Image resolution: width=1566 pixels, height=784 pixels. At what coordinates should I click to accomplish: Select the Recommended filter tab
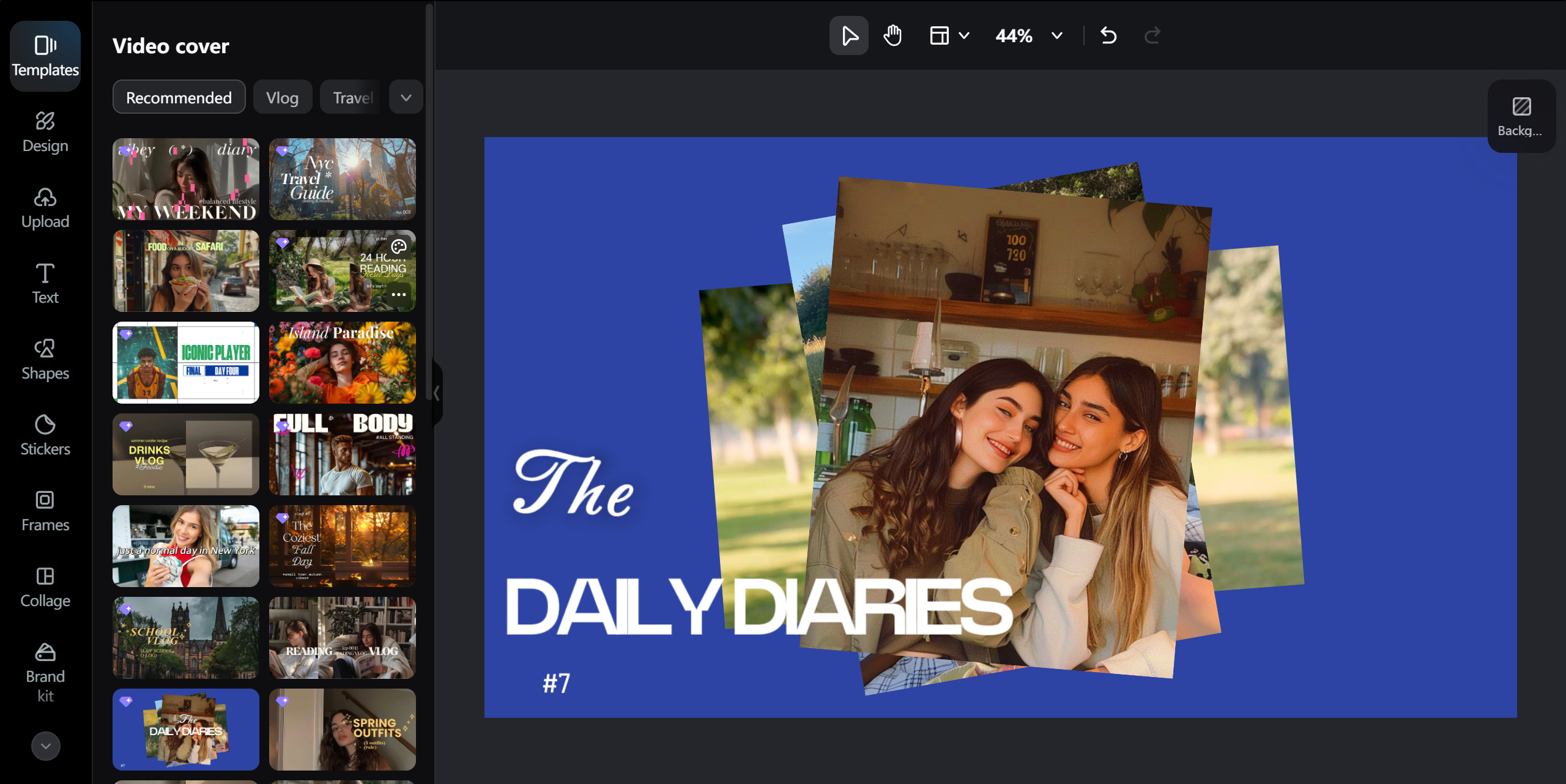tap(178, 97)
